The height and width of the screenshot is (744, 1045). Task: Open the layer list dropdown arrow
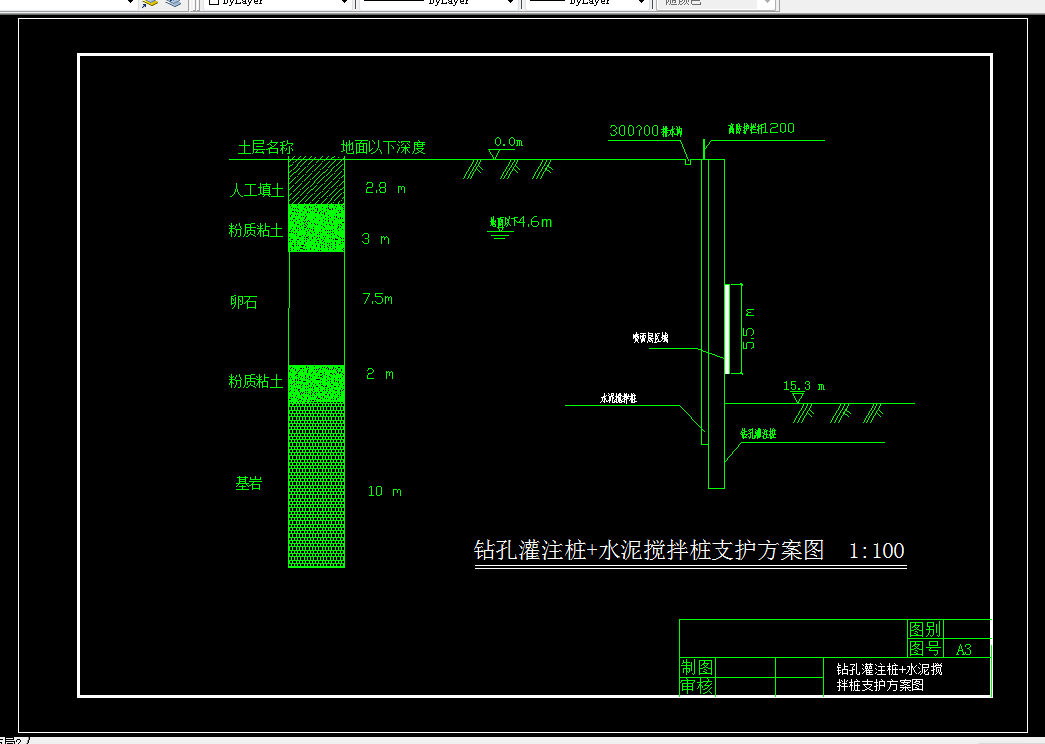[130, 3]
